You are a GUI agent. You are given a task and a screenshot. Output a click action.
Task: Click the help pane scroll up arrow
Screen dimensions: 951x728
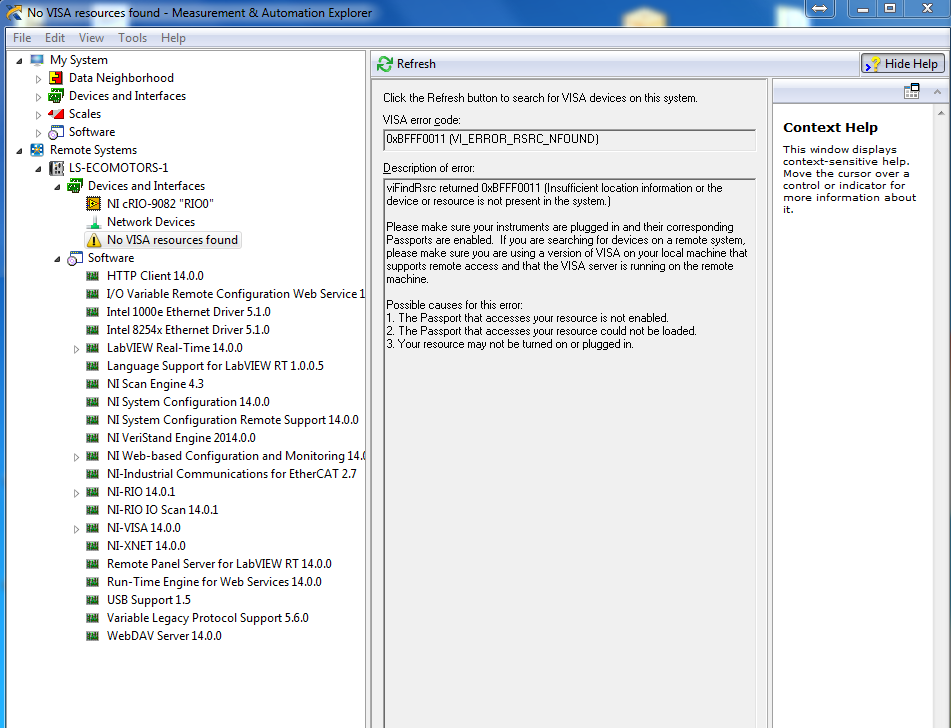coord(941,113)
